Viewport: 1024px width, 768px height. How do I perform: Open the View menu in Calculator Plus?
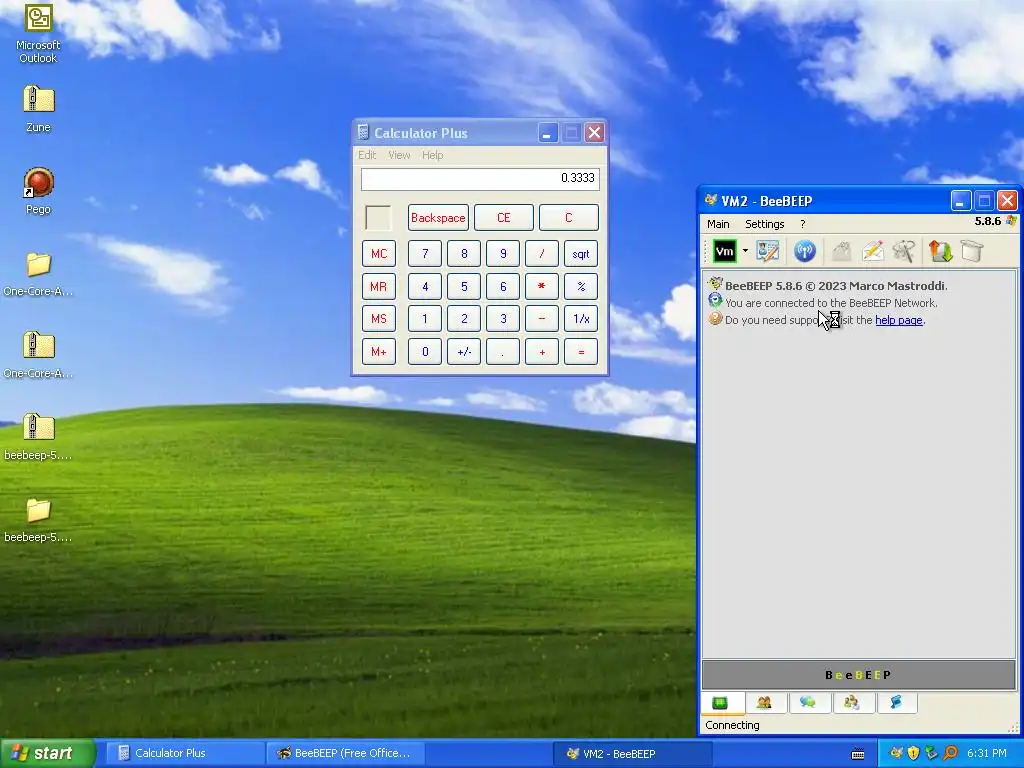point(399,155)
